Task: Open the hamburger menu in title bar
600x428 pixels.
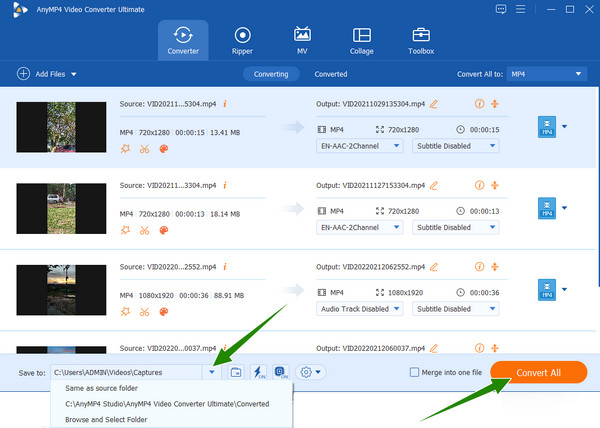Action: pos(520,9)
